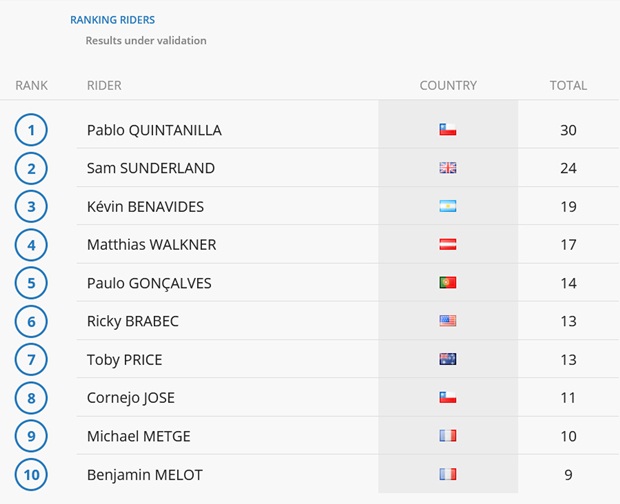The image size is (620, 504).
Task: Click the rank 10 circle badge
Action: point(31,474)
